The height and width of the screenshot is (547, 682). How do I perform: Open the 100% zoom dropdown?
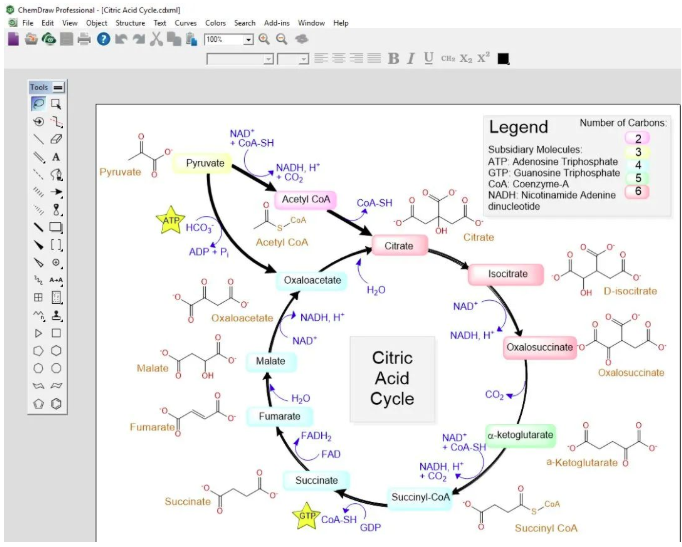(x=248, y=40)
